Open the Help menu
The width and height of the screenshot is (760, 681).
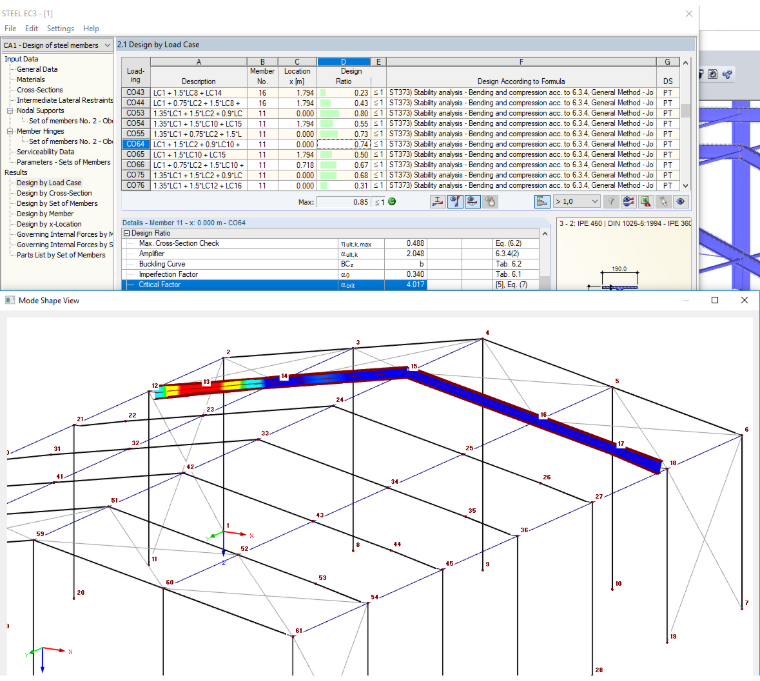tap(91, 28)
